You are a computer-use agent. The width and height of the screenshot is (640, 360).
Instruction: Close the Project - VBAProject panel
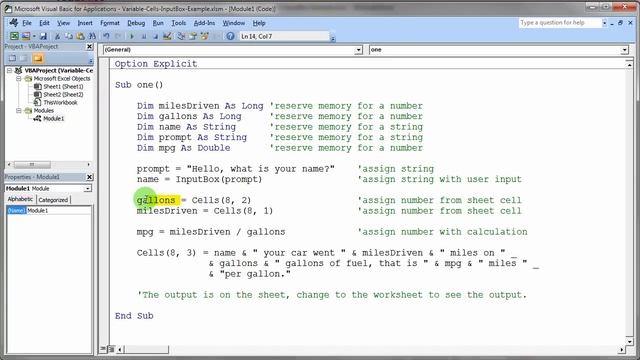coord(90,47)
